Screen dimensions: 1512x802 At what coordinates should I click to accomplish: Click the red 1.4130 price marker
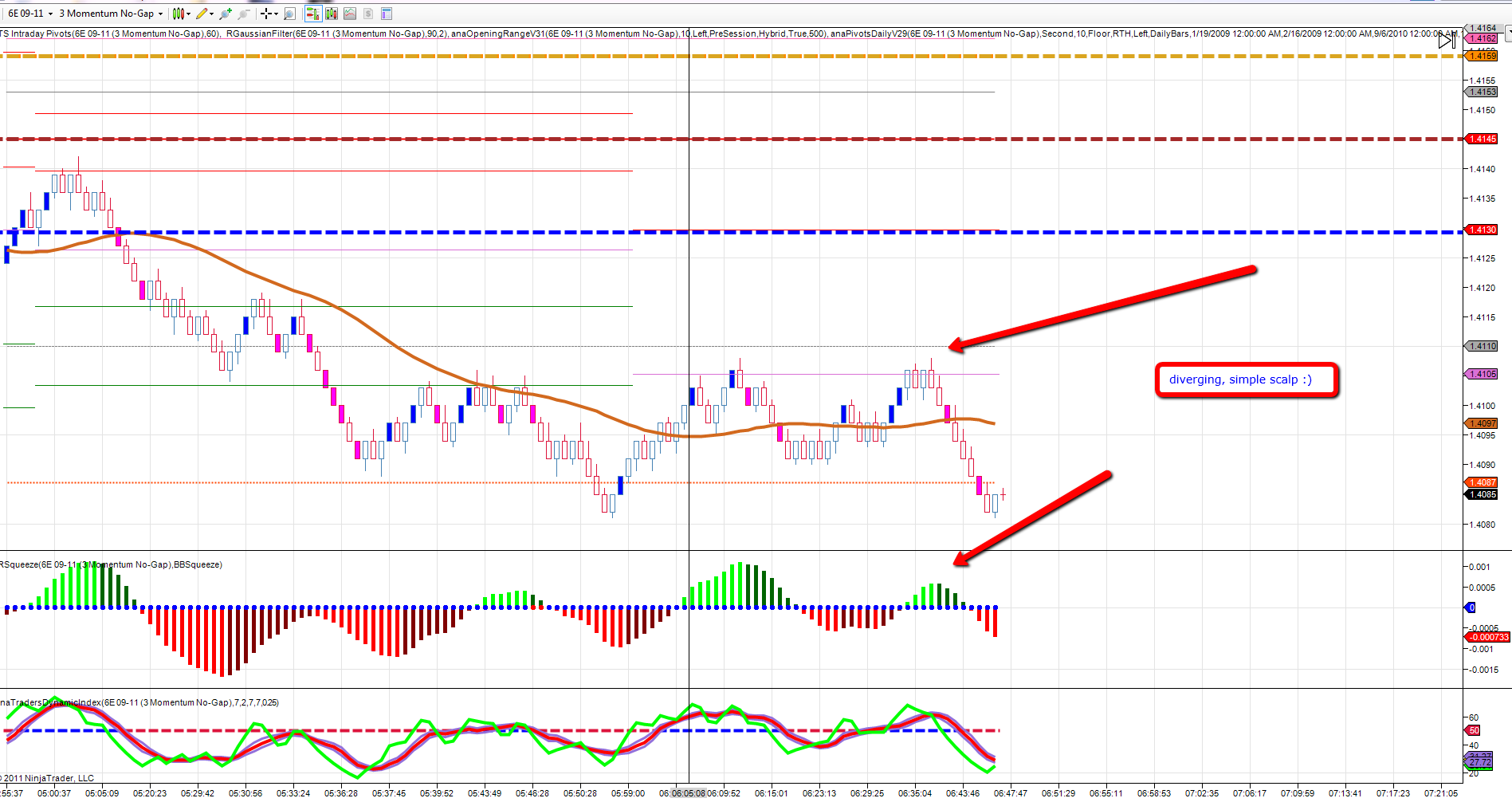(1482, 230)
